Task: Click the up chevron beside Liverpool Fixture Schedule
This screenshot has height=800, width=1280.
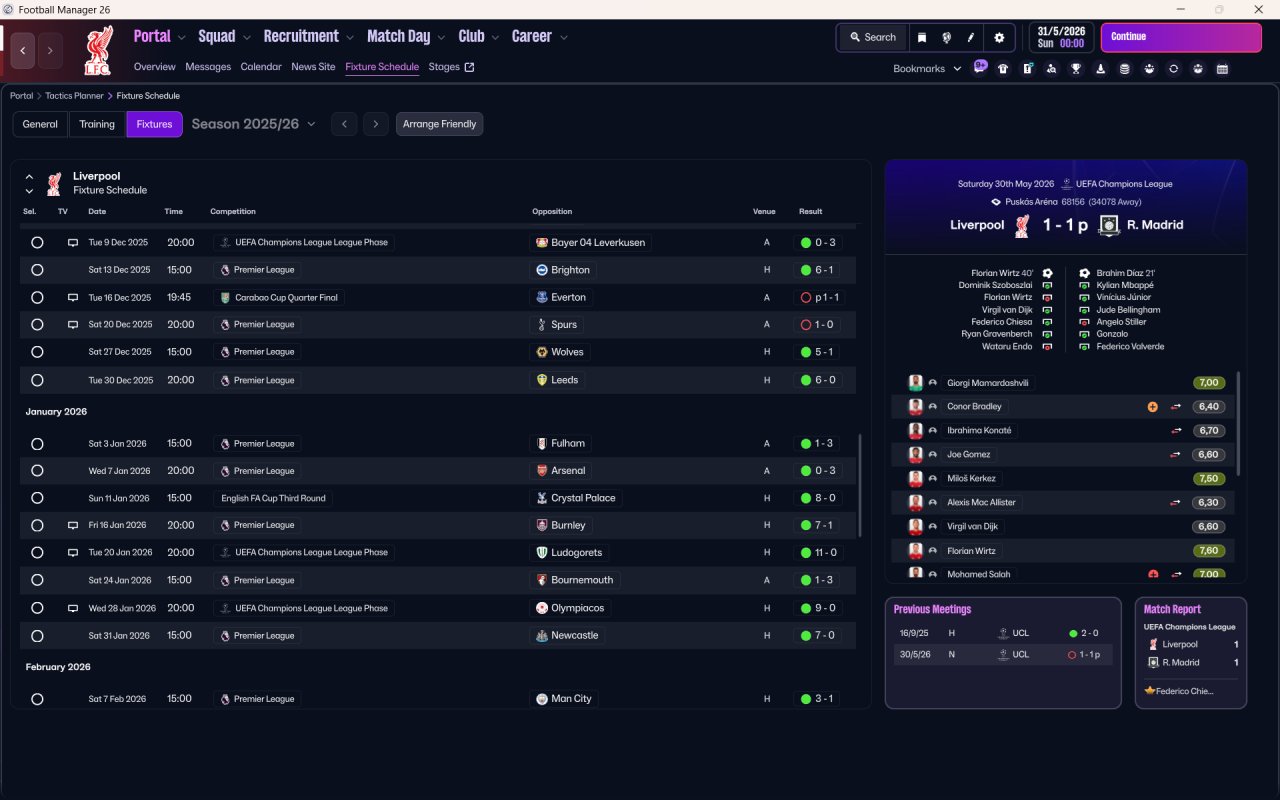Action: tap(29, 176)
